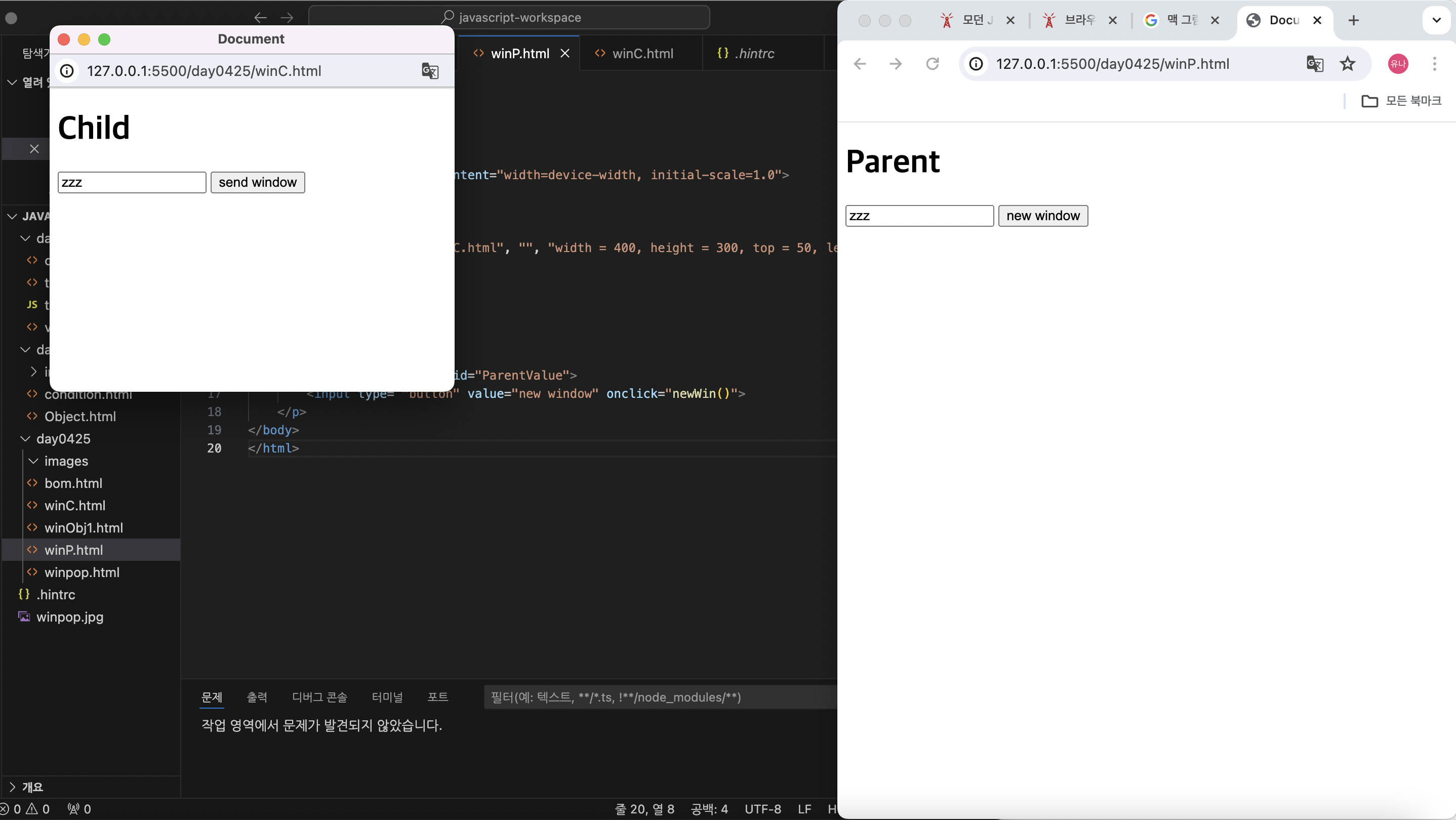This screenshot has height=820, width=1456.
Task: Bookmark page with the star icon
Action: coord(1348,64)
